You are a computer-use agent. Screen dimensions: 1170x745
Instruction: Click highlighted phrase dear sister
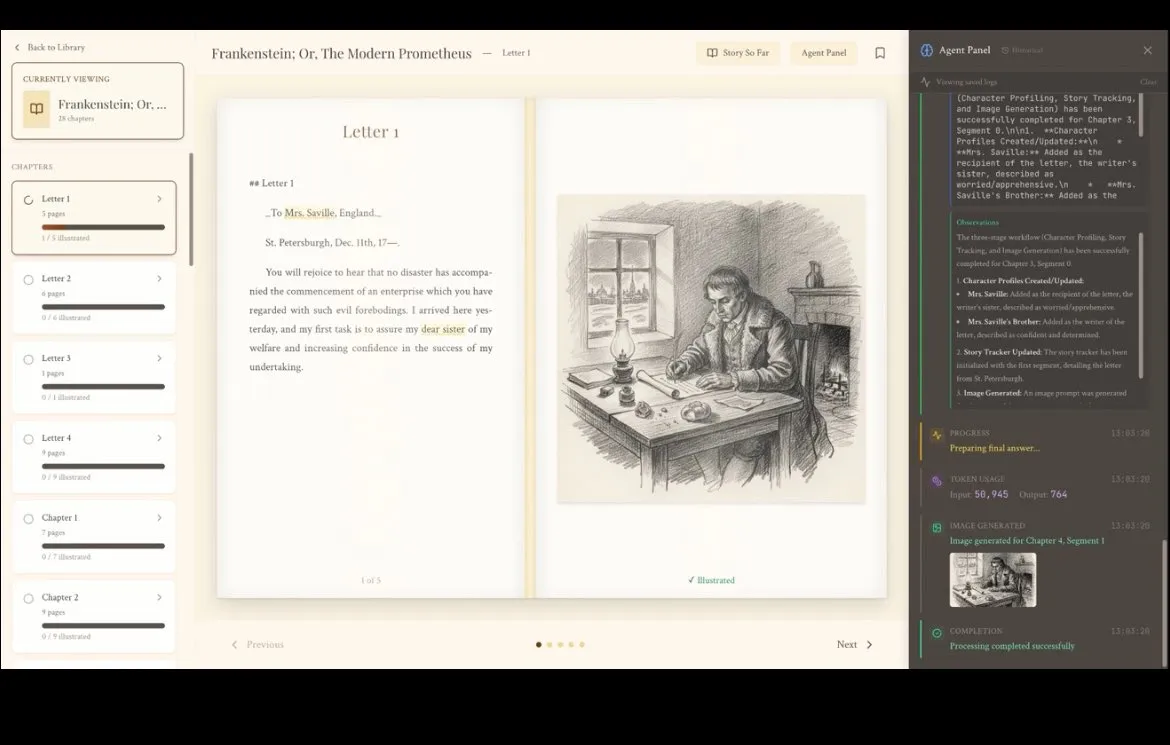point(443,329)
